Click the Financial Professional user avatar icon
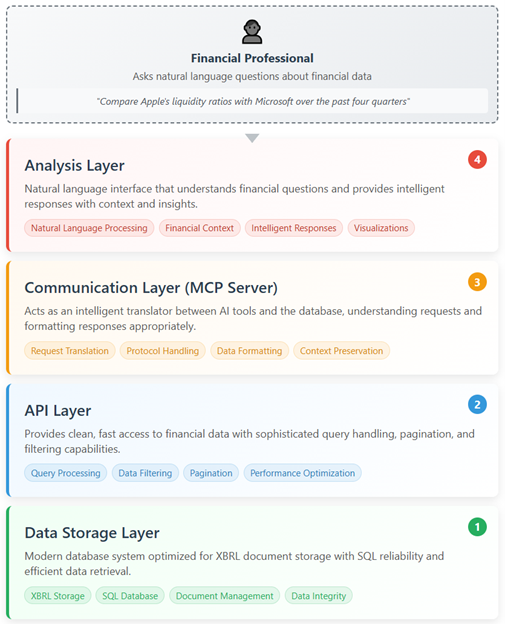 pyautogui.click(x=252, y=32)
